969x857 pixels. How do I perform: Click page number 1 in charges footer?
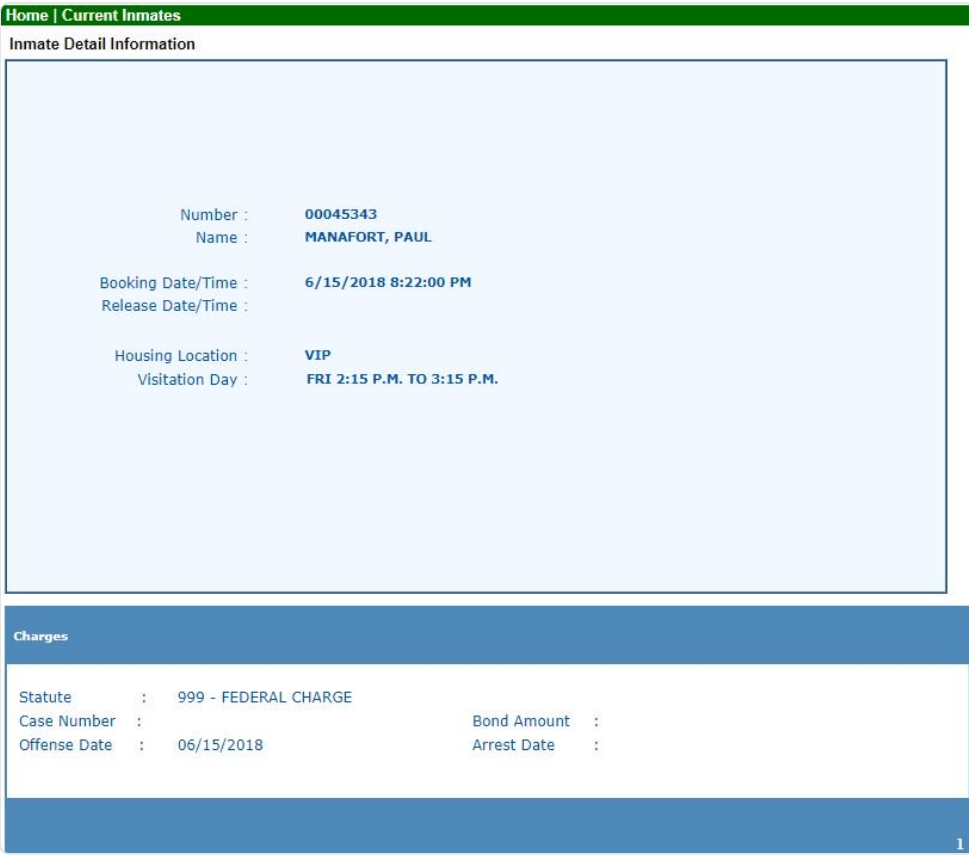tap(959, 843)
